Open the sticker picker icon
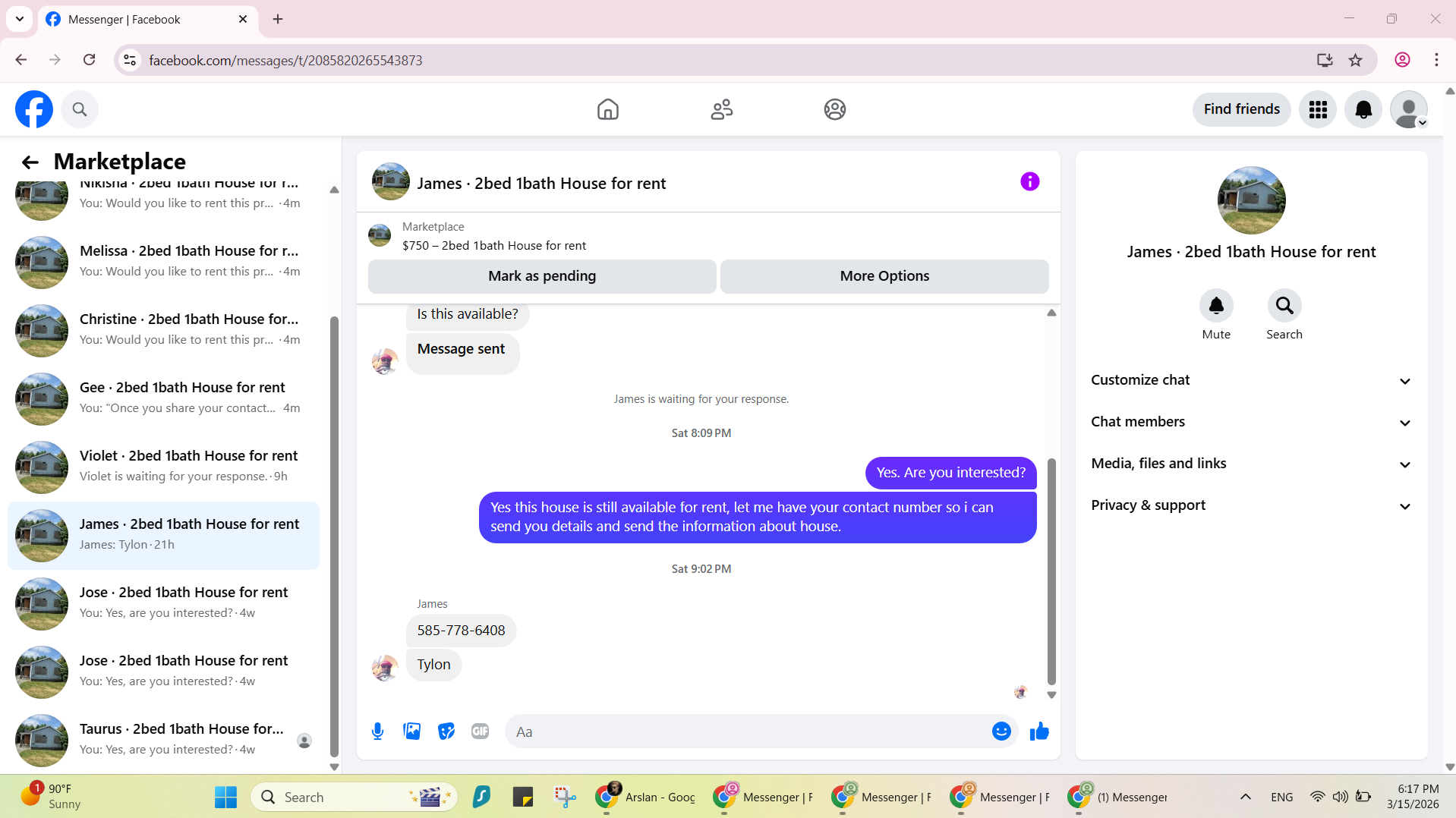The image size is (1456, 818). pyautogui.click(x=446, y=731)
